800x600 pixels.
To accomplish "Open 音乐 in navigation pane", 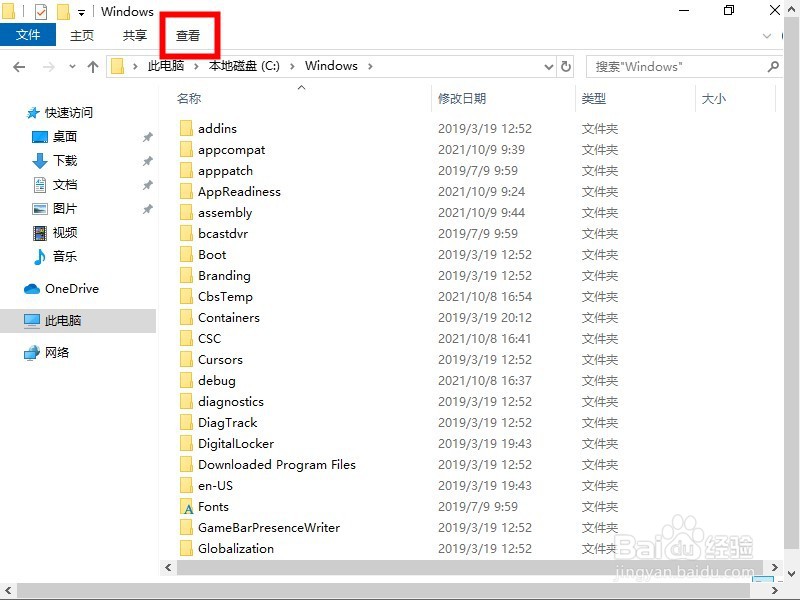I will 65,257.
